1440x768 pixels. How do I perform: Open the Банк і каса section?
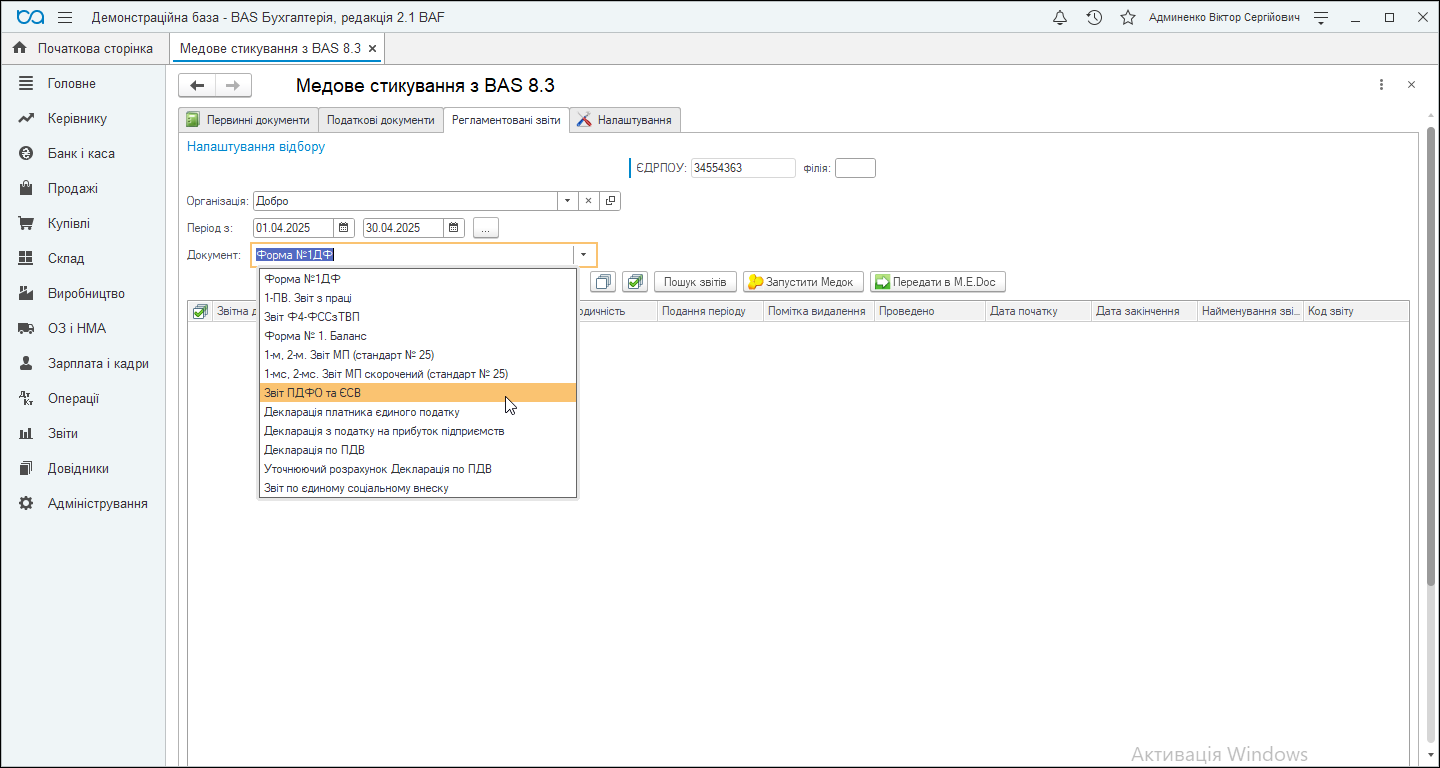coord(83,154)
